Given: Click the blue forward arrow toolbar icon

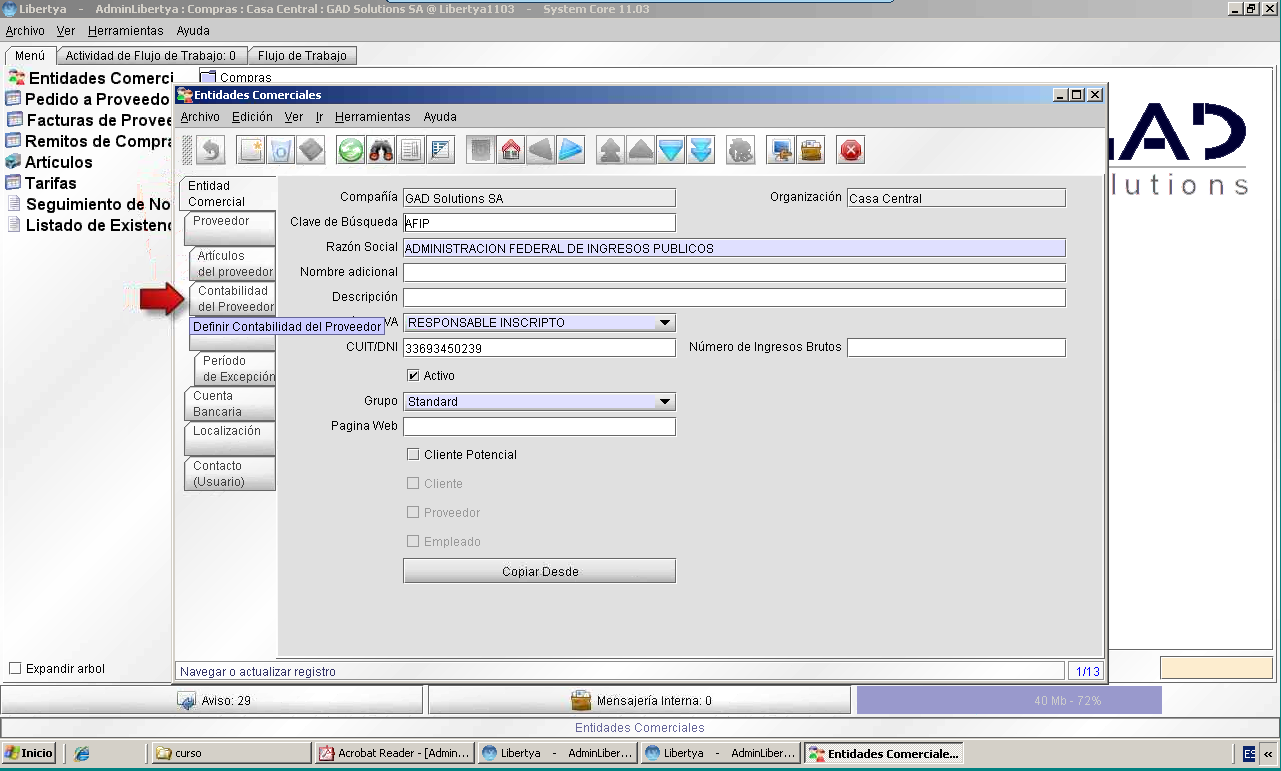Looking at the screenshot, I should (x=571, y=150).
